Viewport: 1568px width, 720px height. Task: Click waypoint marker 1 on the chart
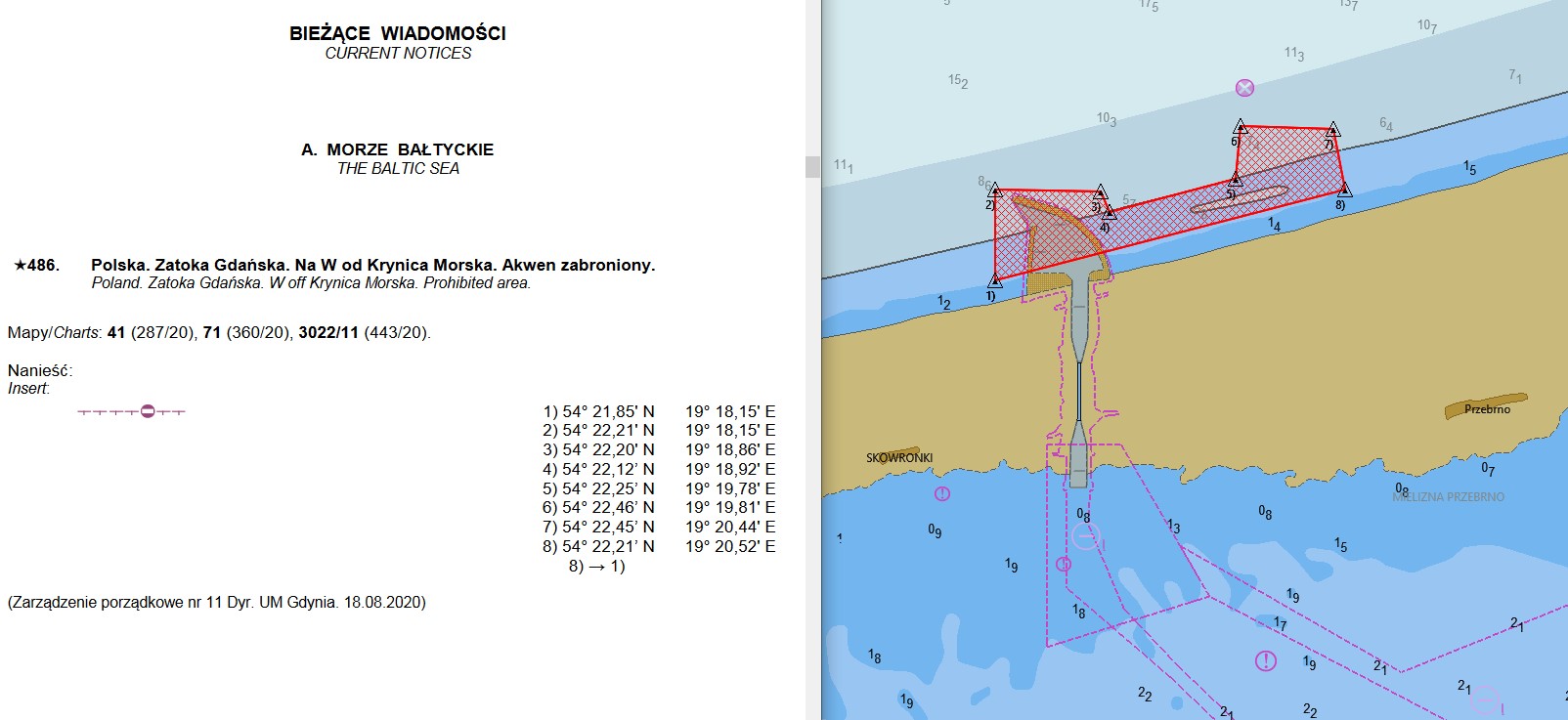pos(994,281)
